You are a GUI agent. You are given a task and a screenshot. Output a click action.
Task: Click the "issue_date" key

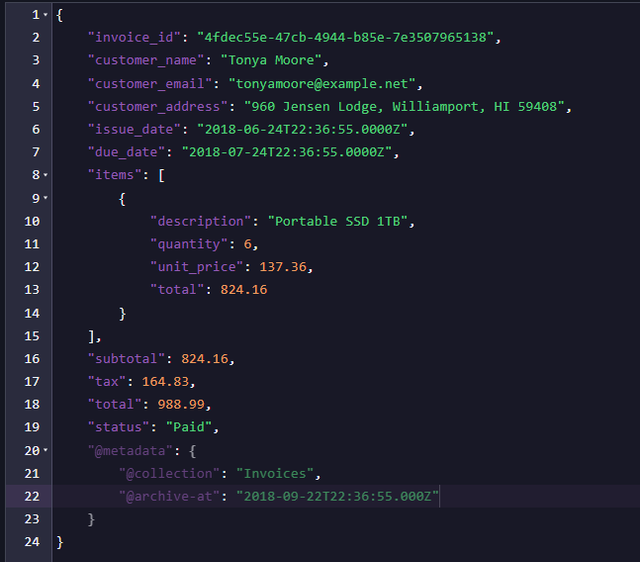click(x=134, y=130)
